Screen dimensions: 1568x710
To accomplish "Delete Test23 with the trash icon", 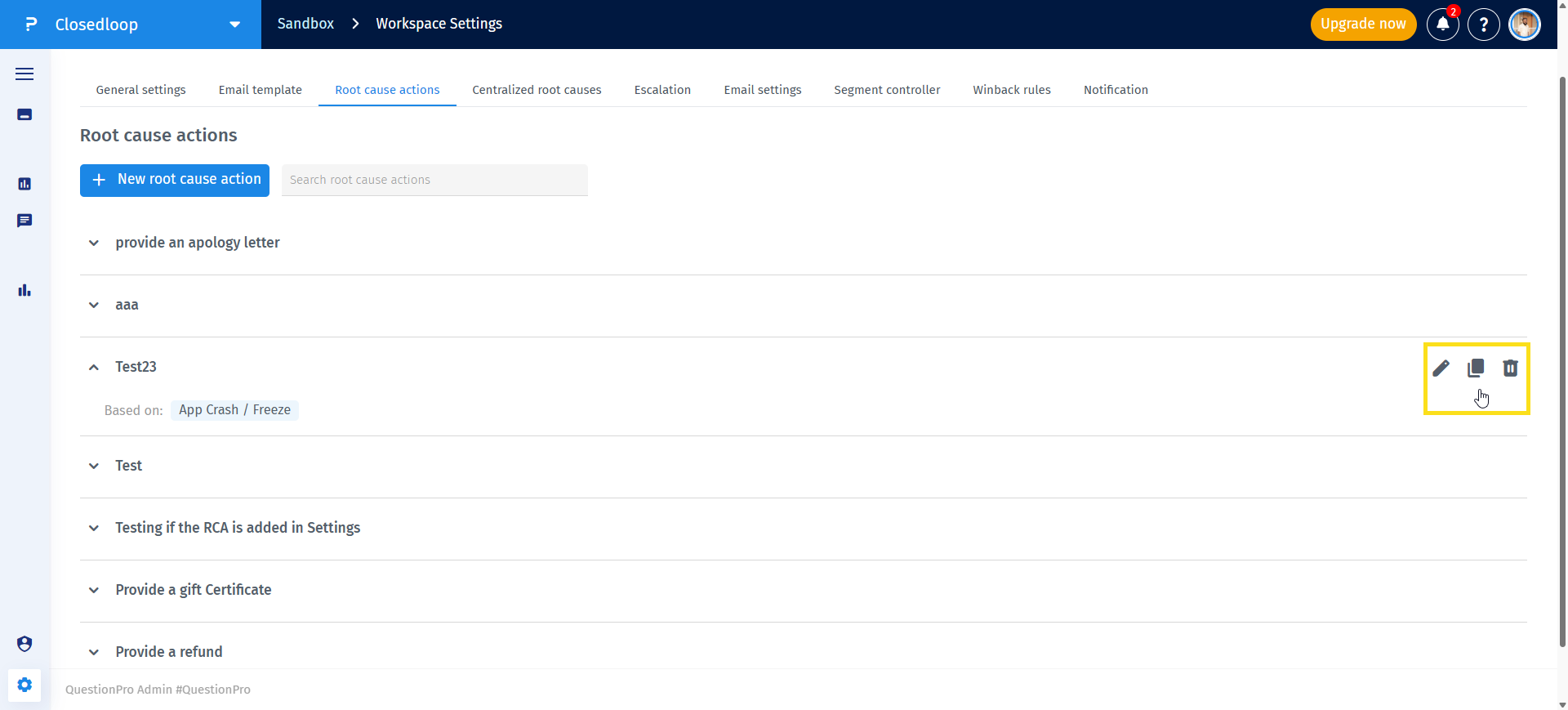I will pyautogui.click(x=1510, y=368).
